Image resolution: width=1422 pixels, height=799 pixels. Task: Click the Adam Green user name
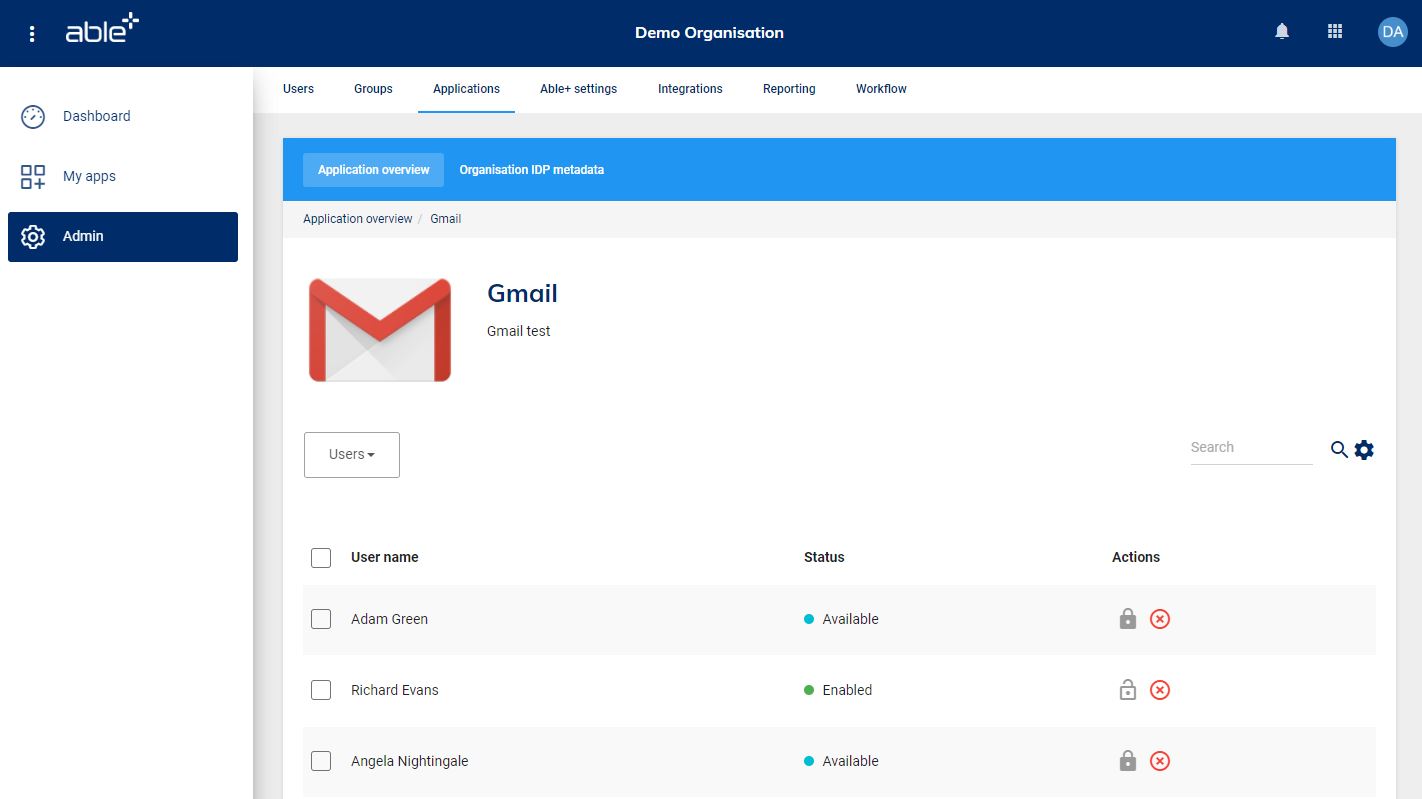[x=389, y=619]
